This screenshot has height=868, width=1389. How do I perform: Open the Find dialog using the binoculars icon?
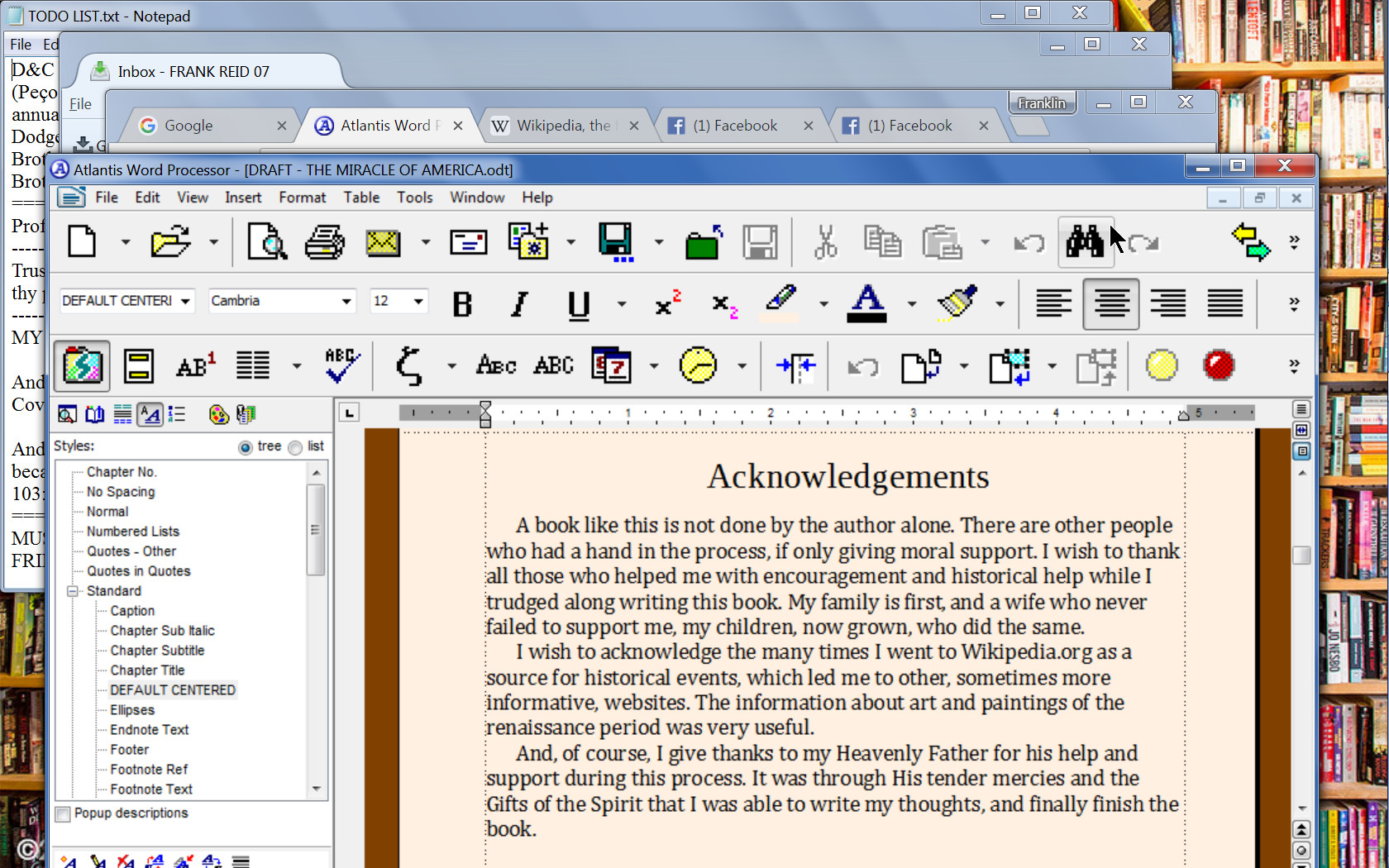pos(1086,241)
